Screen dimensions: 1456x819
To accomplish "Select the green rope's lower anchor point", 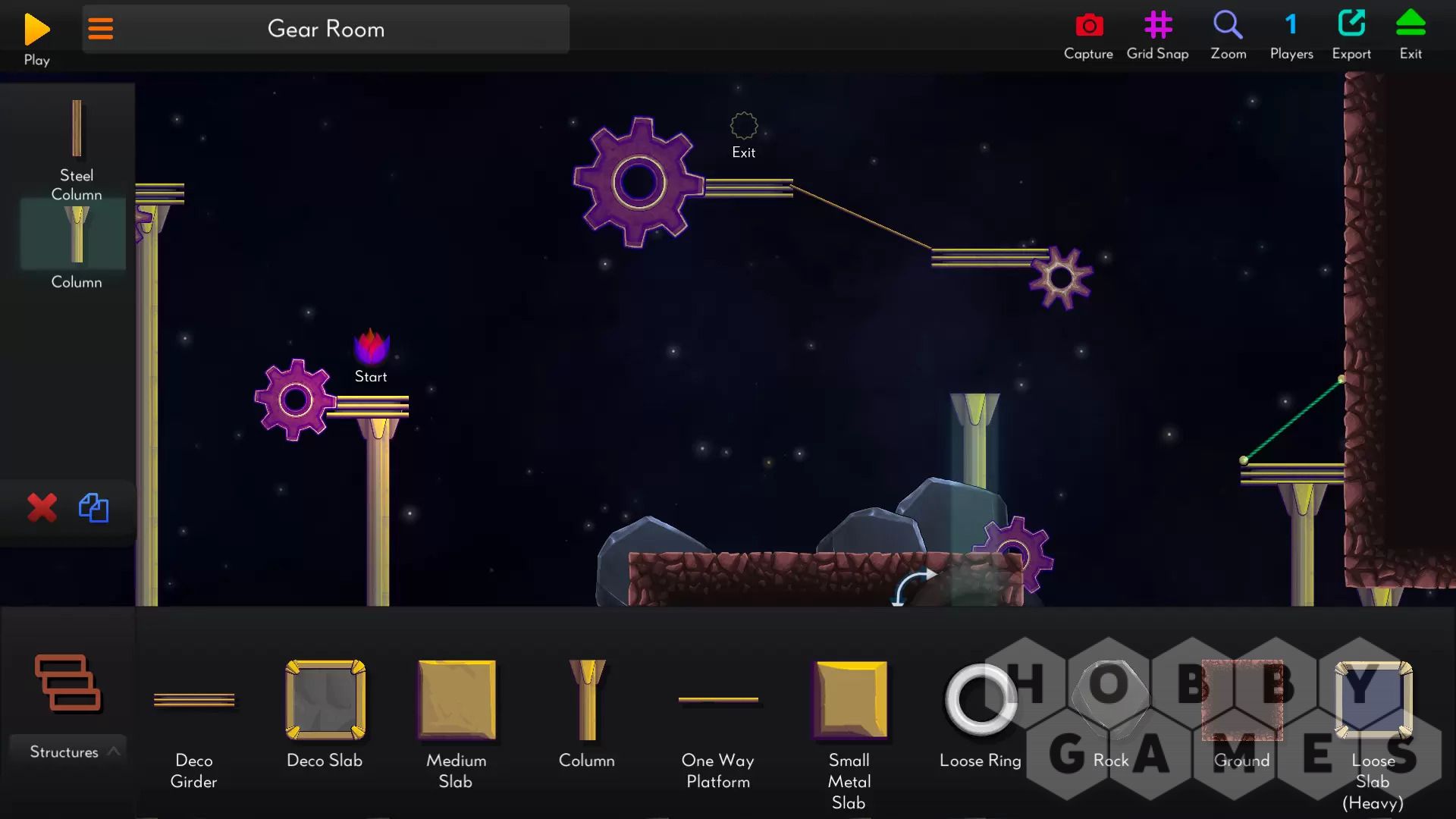I will tap(1244, 460).
